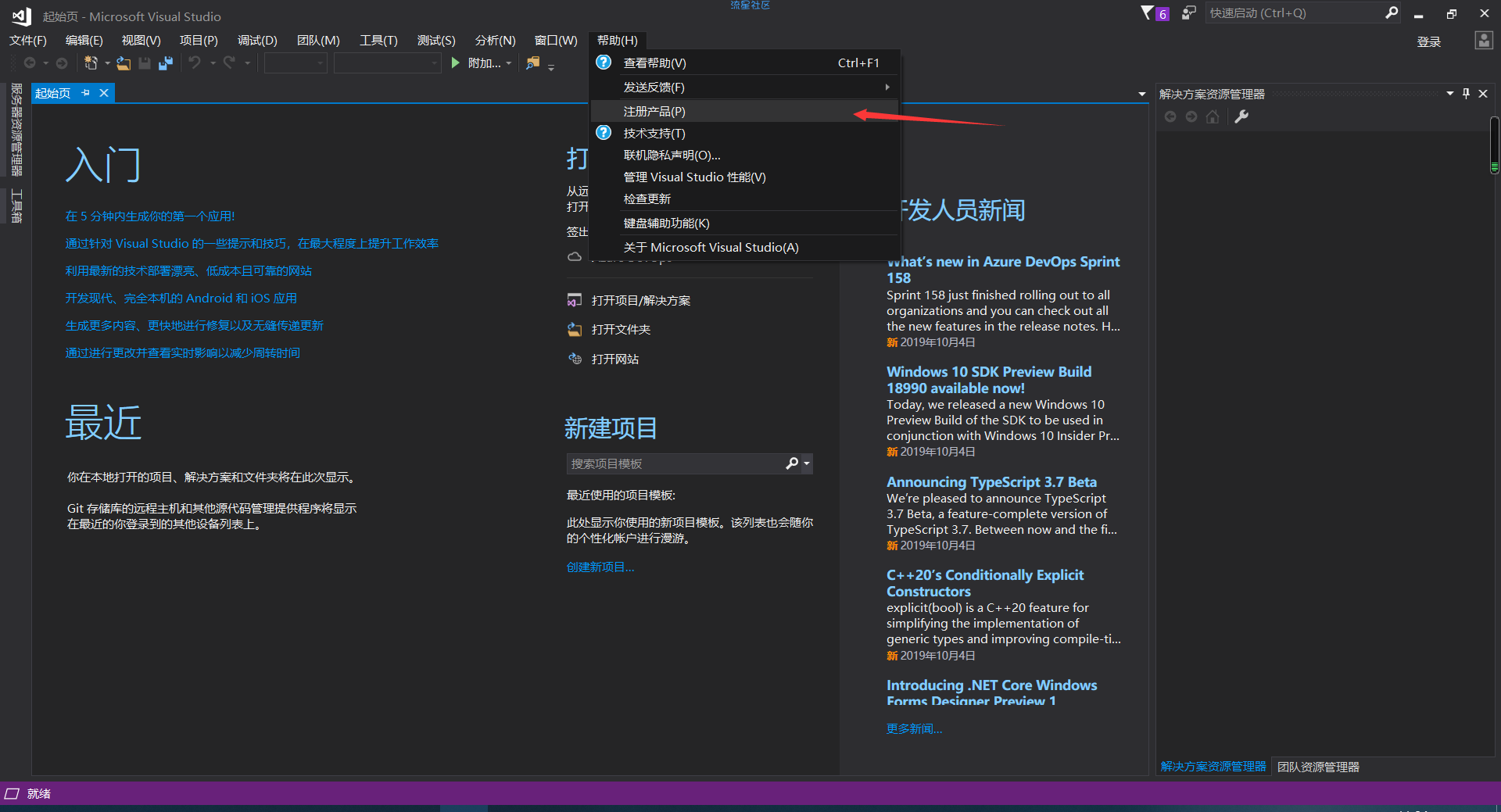
Task: Click the search icon in project template box
Action: point(792,463)
